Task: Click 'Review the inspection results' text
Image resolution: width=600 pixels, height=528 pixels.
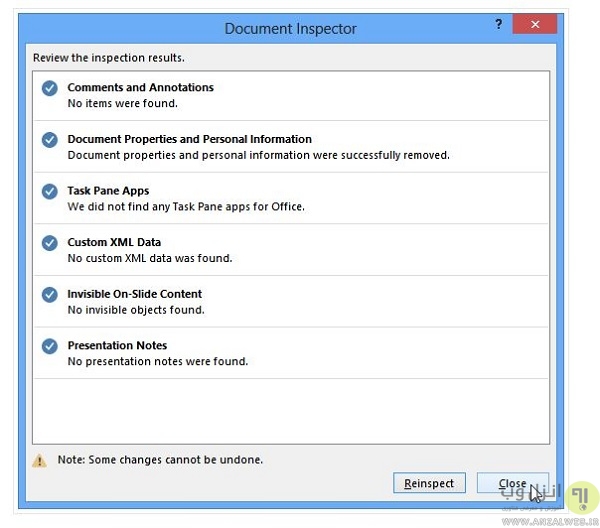Action: [108, 58]
